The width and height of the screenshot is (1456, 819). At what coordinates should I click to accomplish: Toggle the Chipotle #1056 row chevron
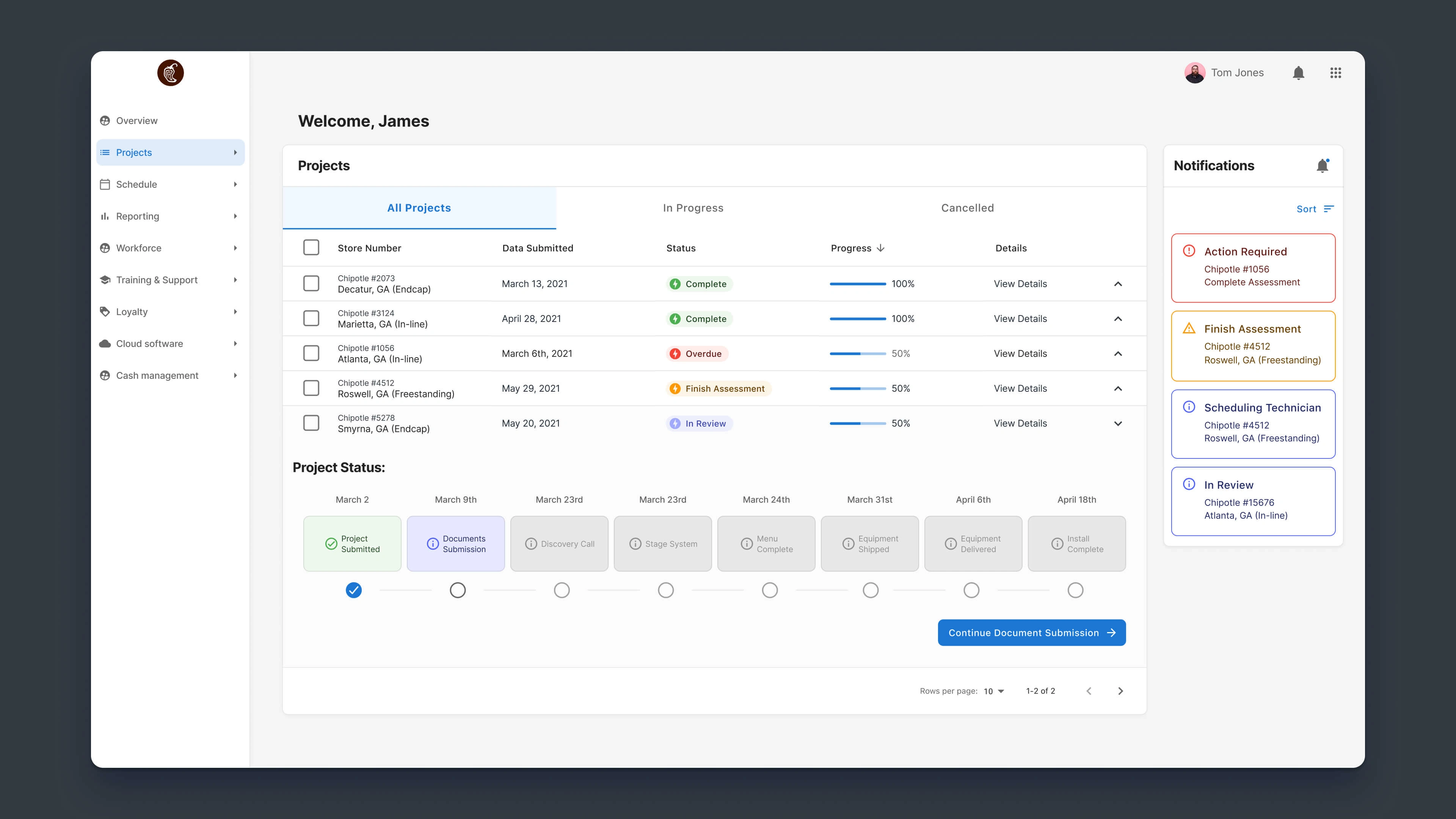click(x=1118, y=354)
